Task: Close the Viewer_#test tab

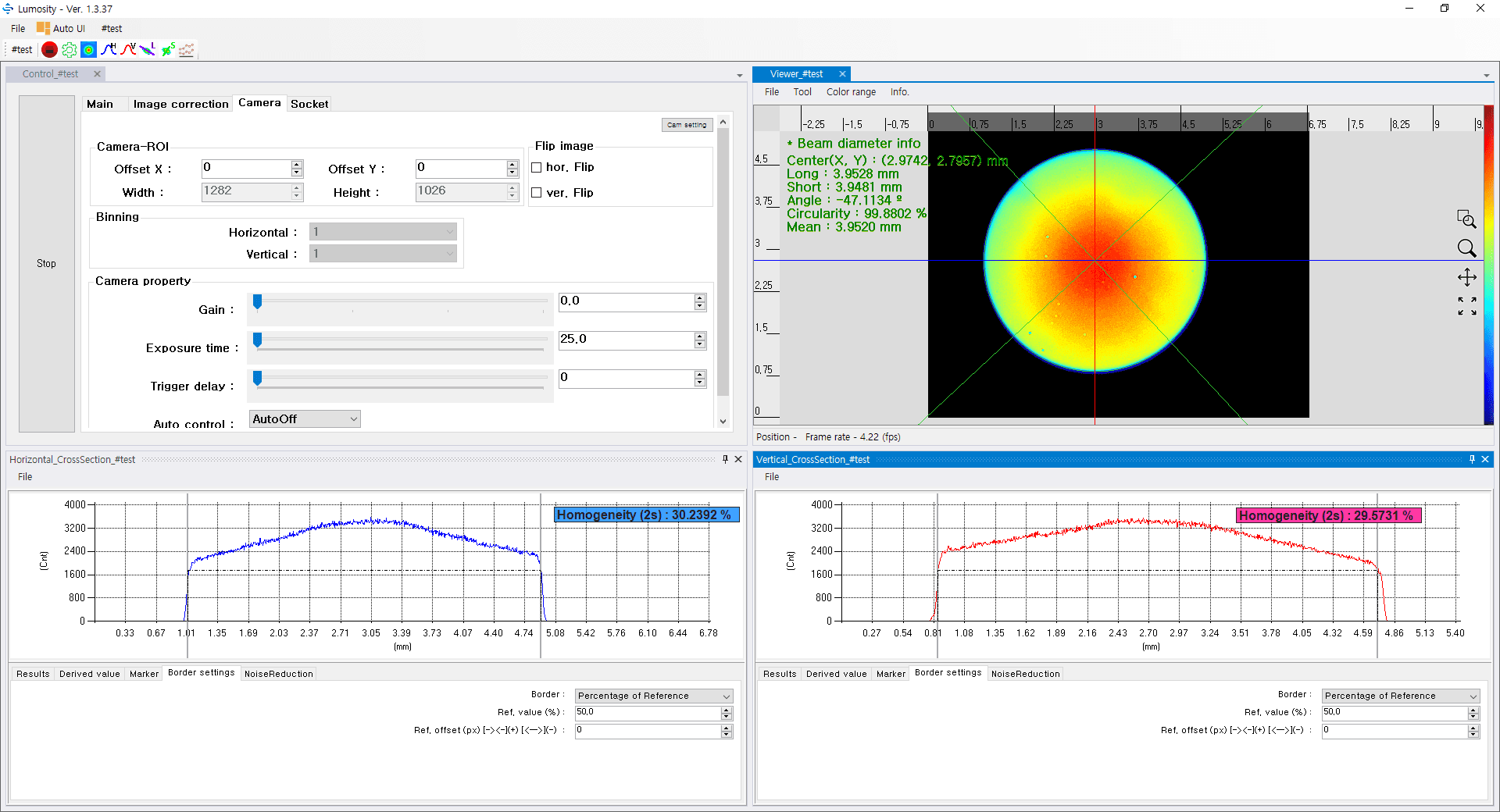Action: pyautogui.click(x=842, y=74)
